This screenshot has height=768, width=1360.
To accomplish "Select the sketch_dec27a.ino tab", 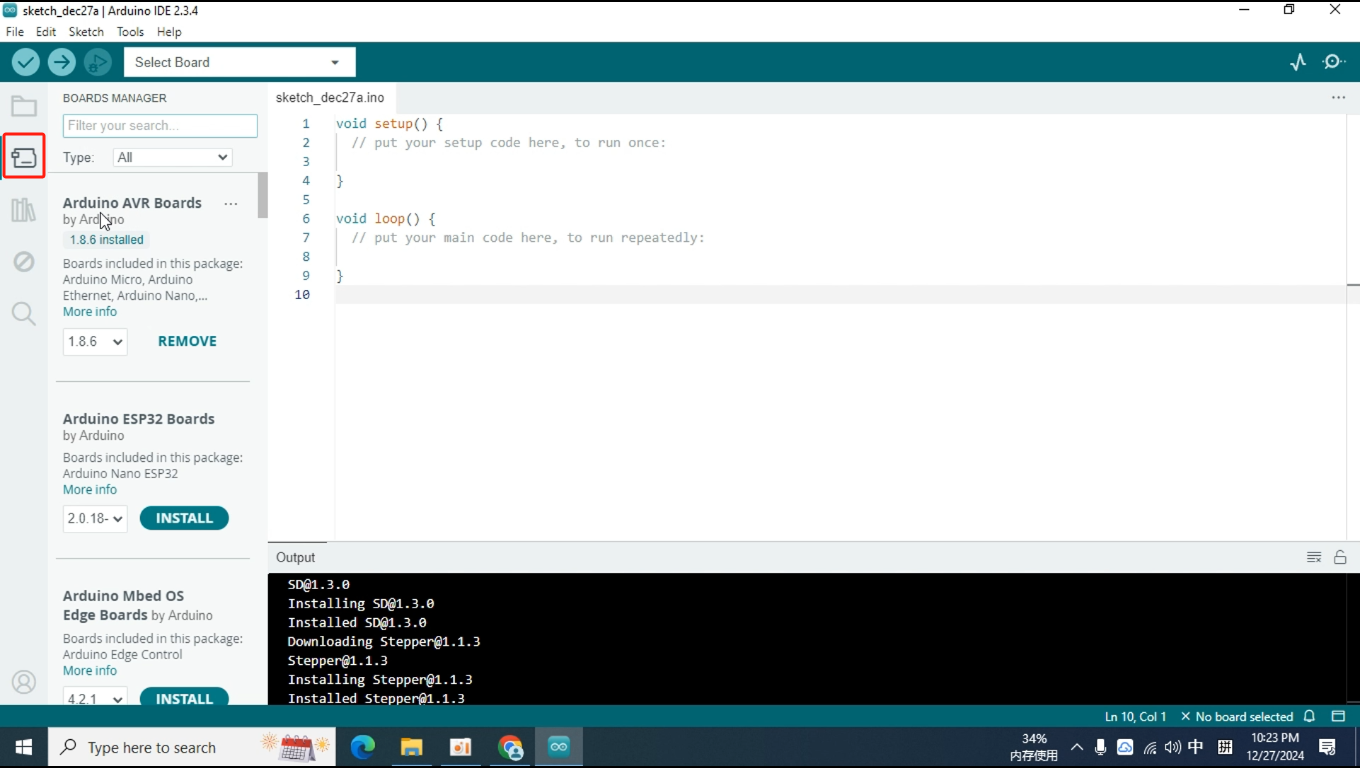I will [x=330, y=98].
